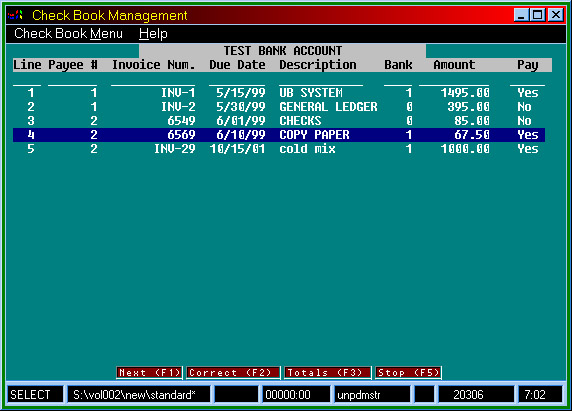Select the UB SYSTEM invoice row

[279, 93]
